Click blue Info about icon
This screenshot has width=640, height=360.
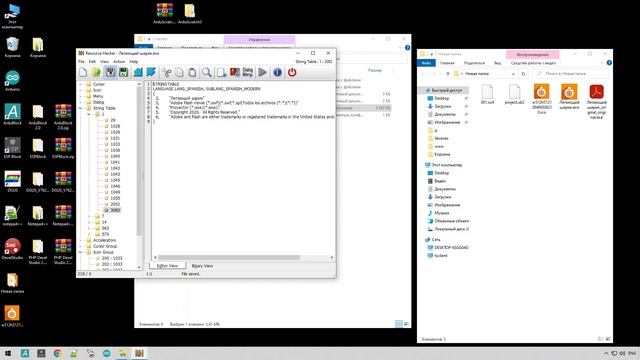point(277,72)
